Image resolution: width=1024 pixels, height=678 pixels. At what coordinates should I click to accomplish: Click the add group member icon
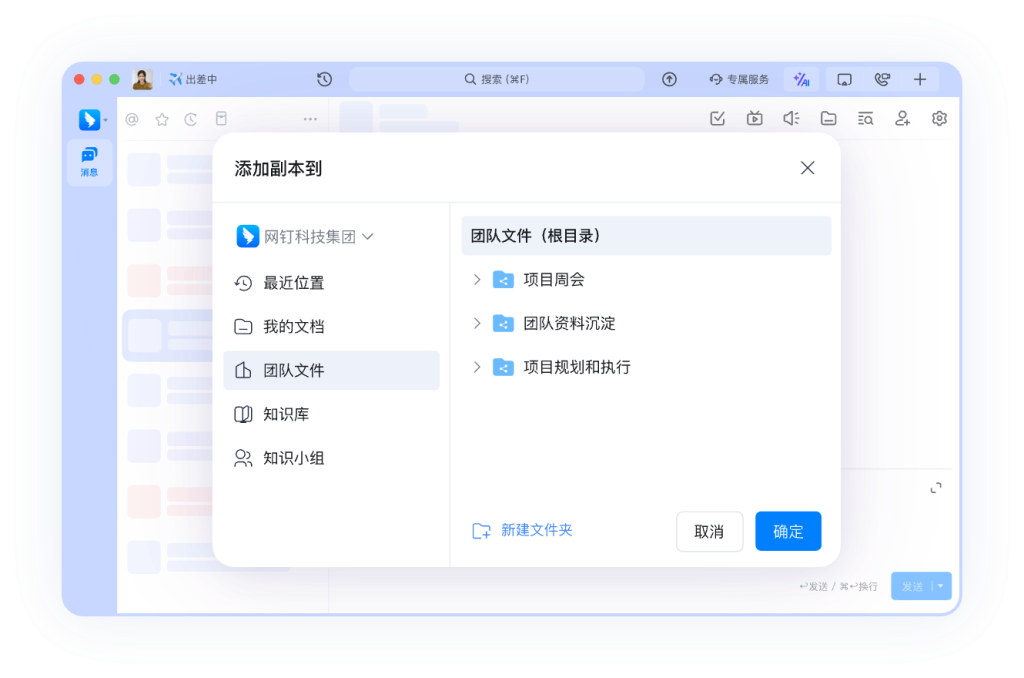tap(902, 118)
